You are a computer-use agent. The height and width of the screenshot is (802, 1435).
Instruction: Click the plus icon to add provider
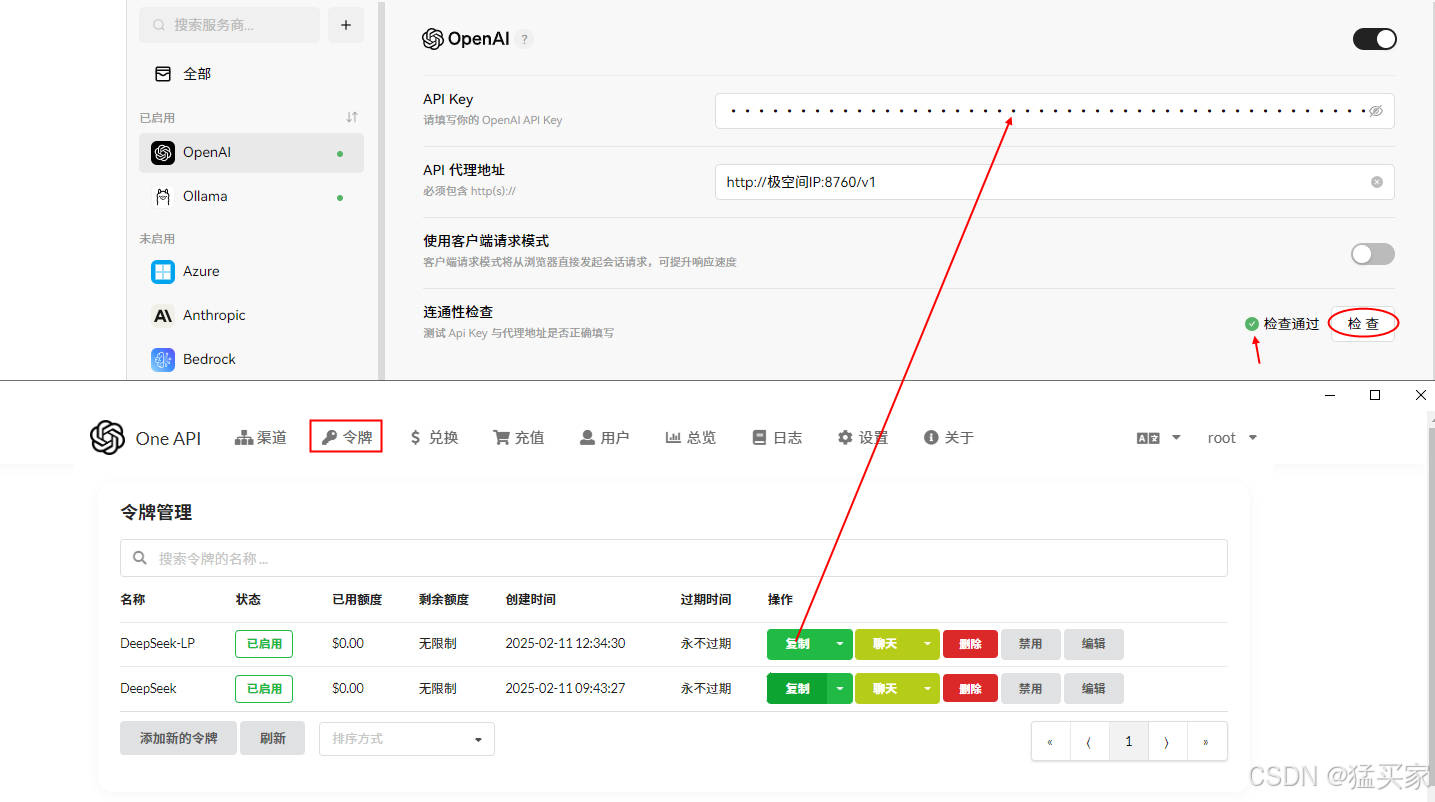[346, 25]
